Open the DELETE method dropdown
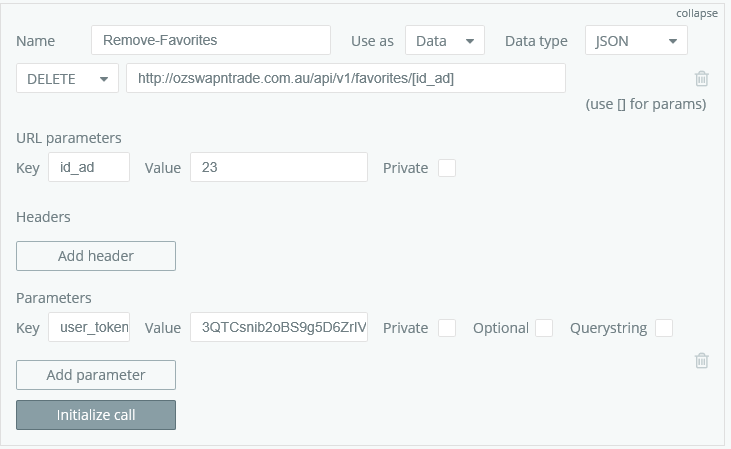Image resolution: width=731 pixels, height=449 pixels. (68, 79)
